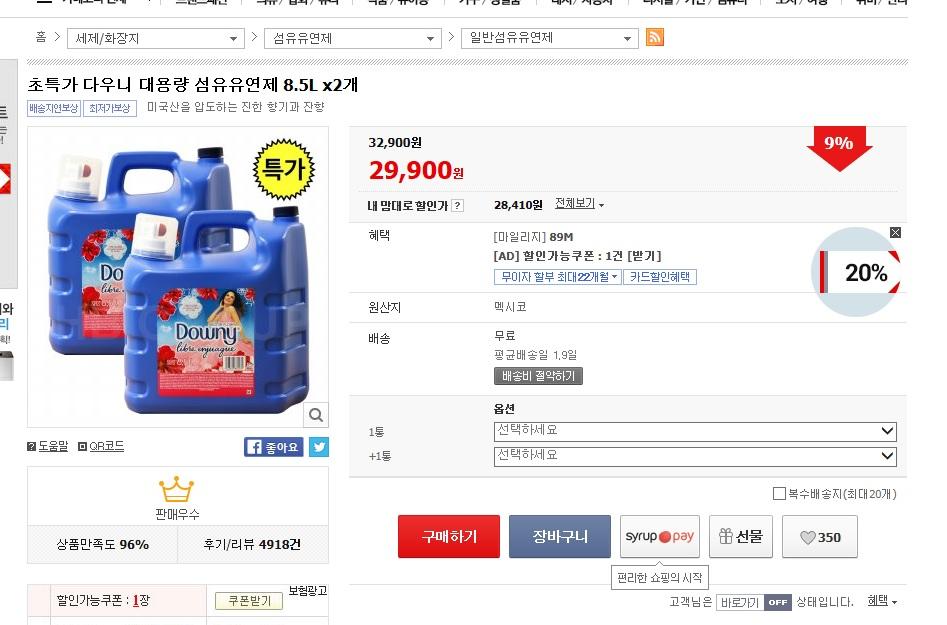Viewport: 947px width, 625px height.
Task: Click the 도움말 help icon
Action: click(x=31, y=446)
